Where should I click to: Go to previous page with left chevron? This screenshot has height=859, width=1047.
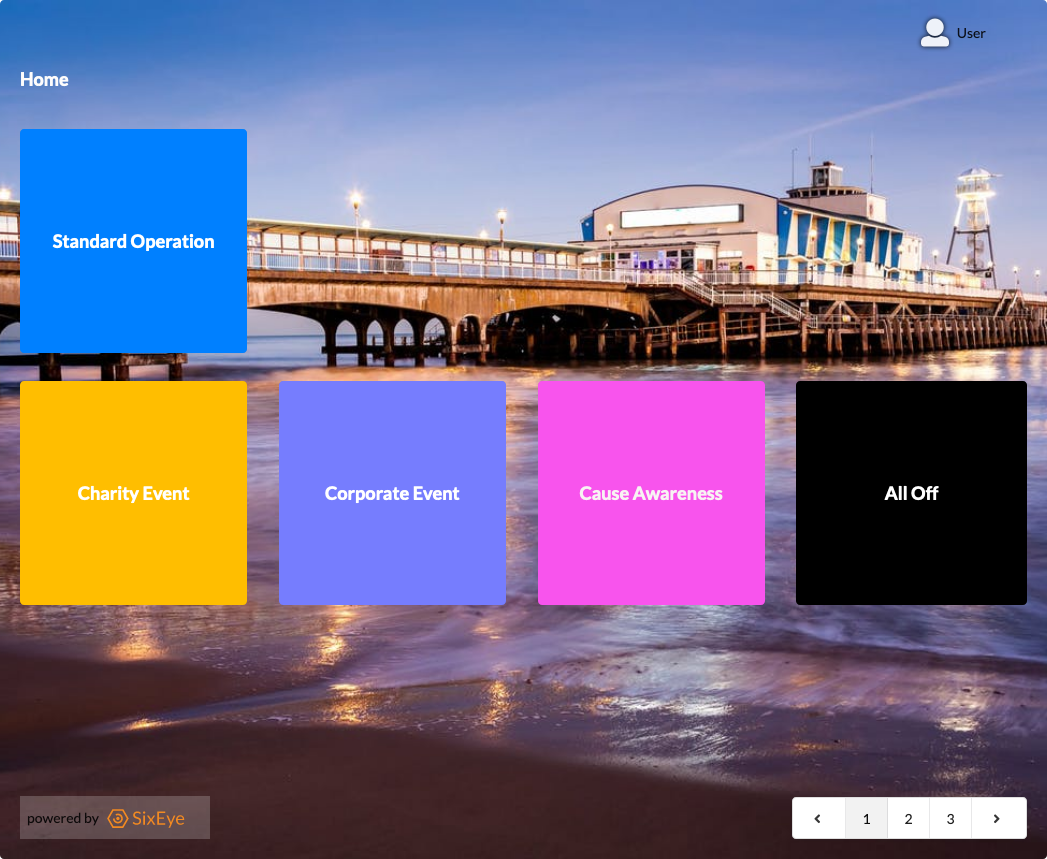point(818,818)
